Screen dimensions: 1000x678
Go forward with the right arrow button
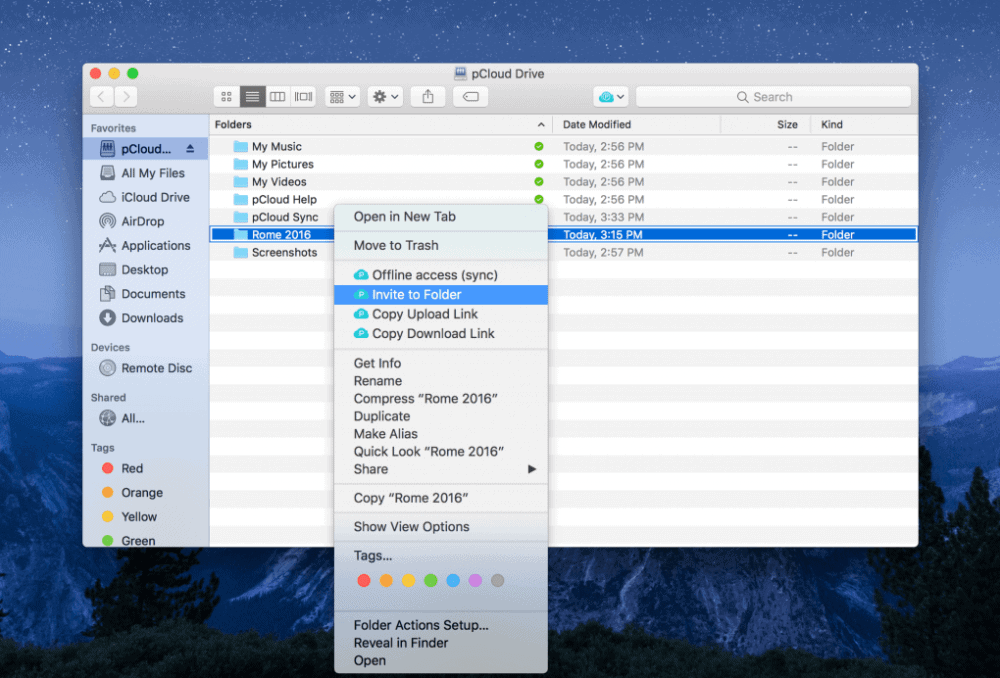(x=126, y=97)
